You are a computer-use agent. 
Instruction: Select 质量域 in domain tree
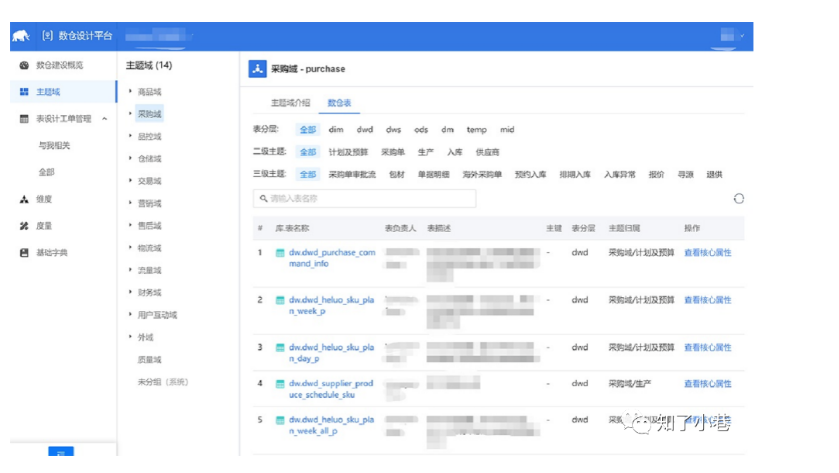pos(149,360)
